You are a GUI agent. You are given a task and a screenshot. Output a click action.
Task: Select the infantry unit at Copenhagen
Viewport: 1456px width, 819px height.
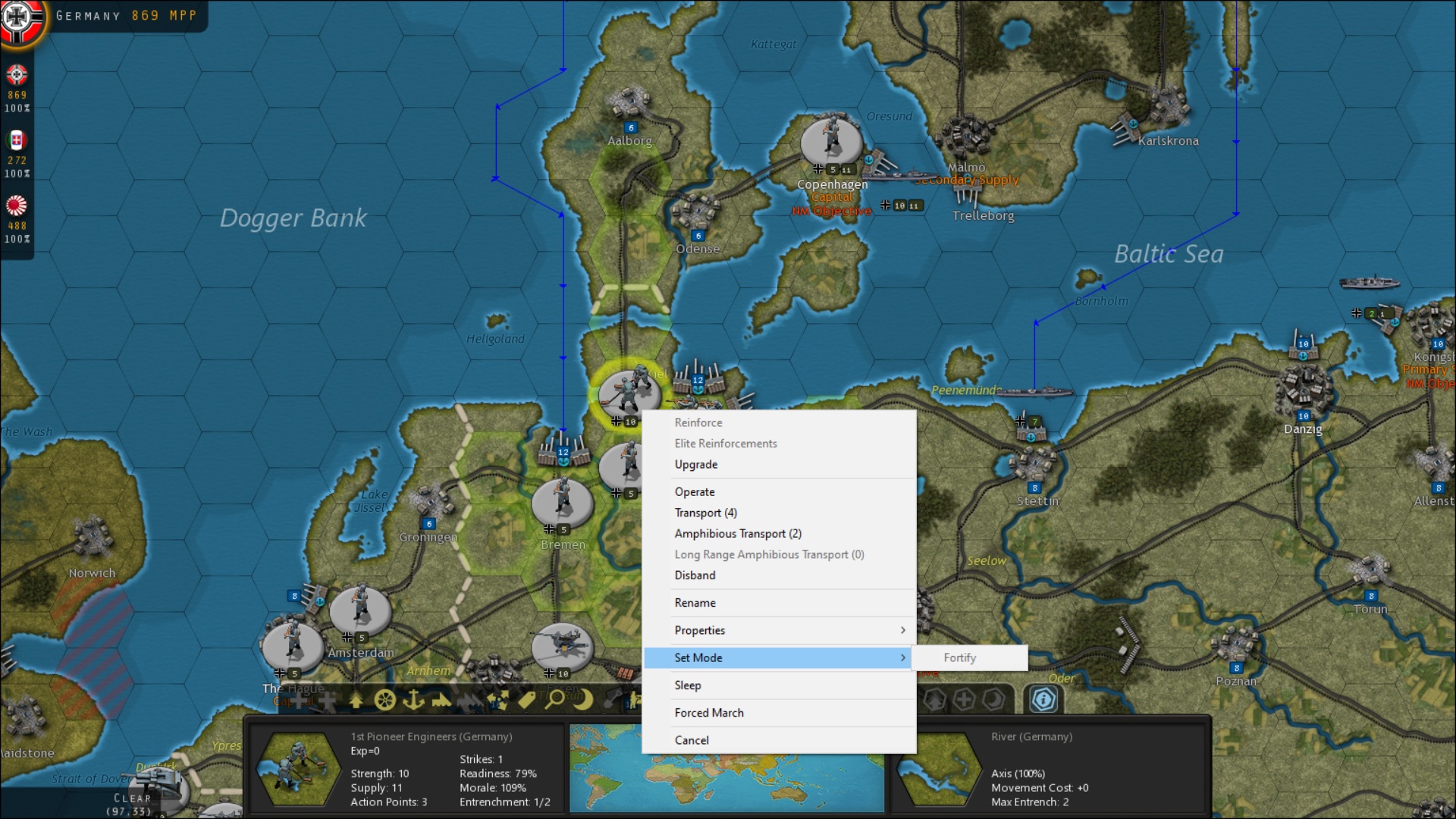click(x=832, y=140)
